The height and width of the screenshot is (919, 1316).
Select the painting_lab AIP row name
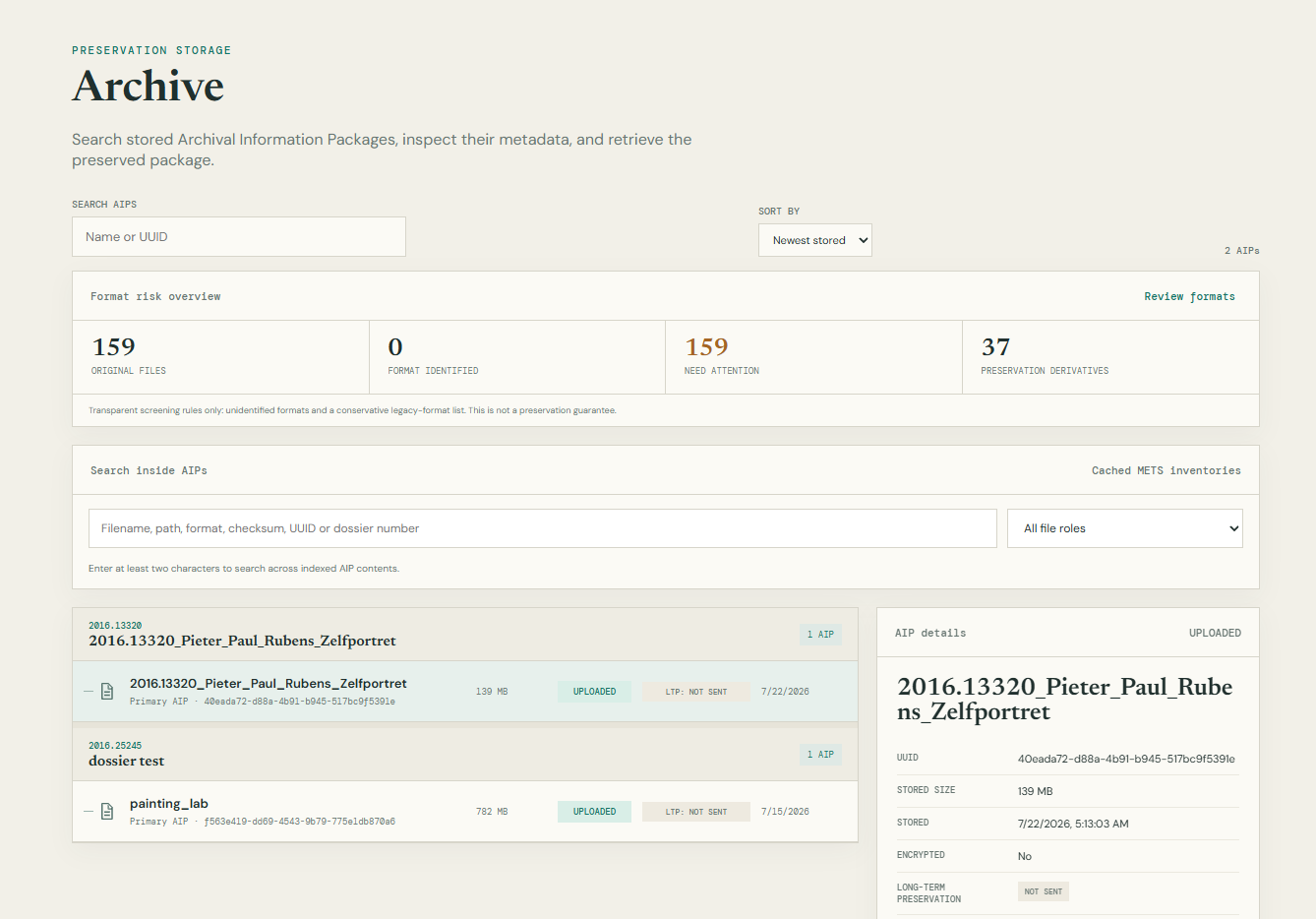(x=169, y=804)
